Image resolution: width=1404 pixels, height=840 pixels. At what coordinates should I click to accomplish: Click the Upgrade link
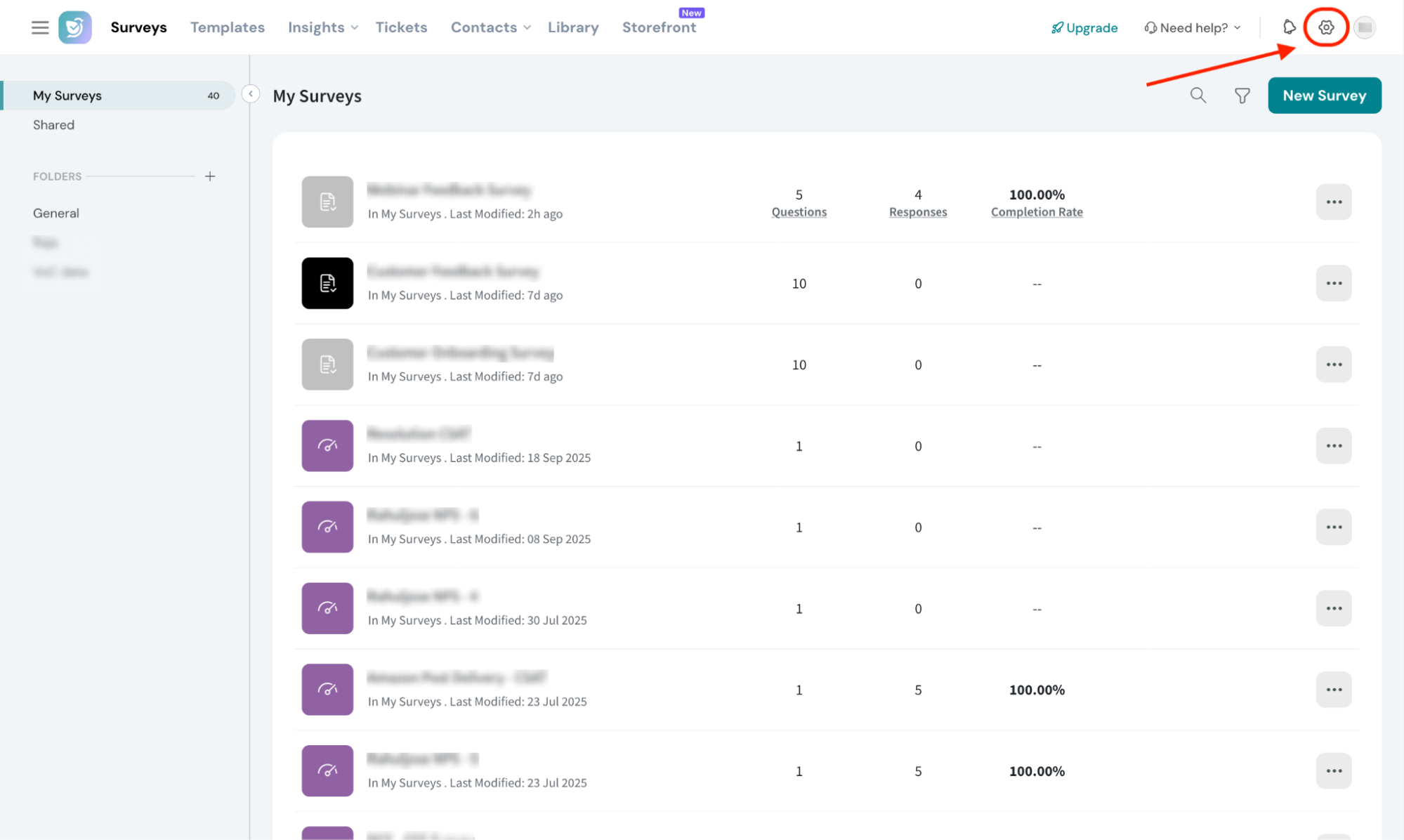[1084, 27]
